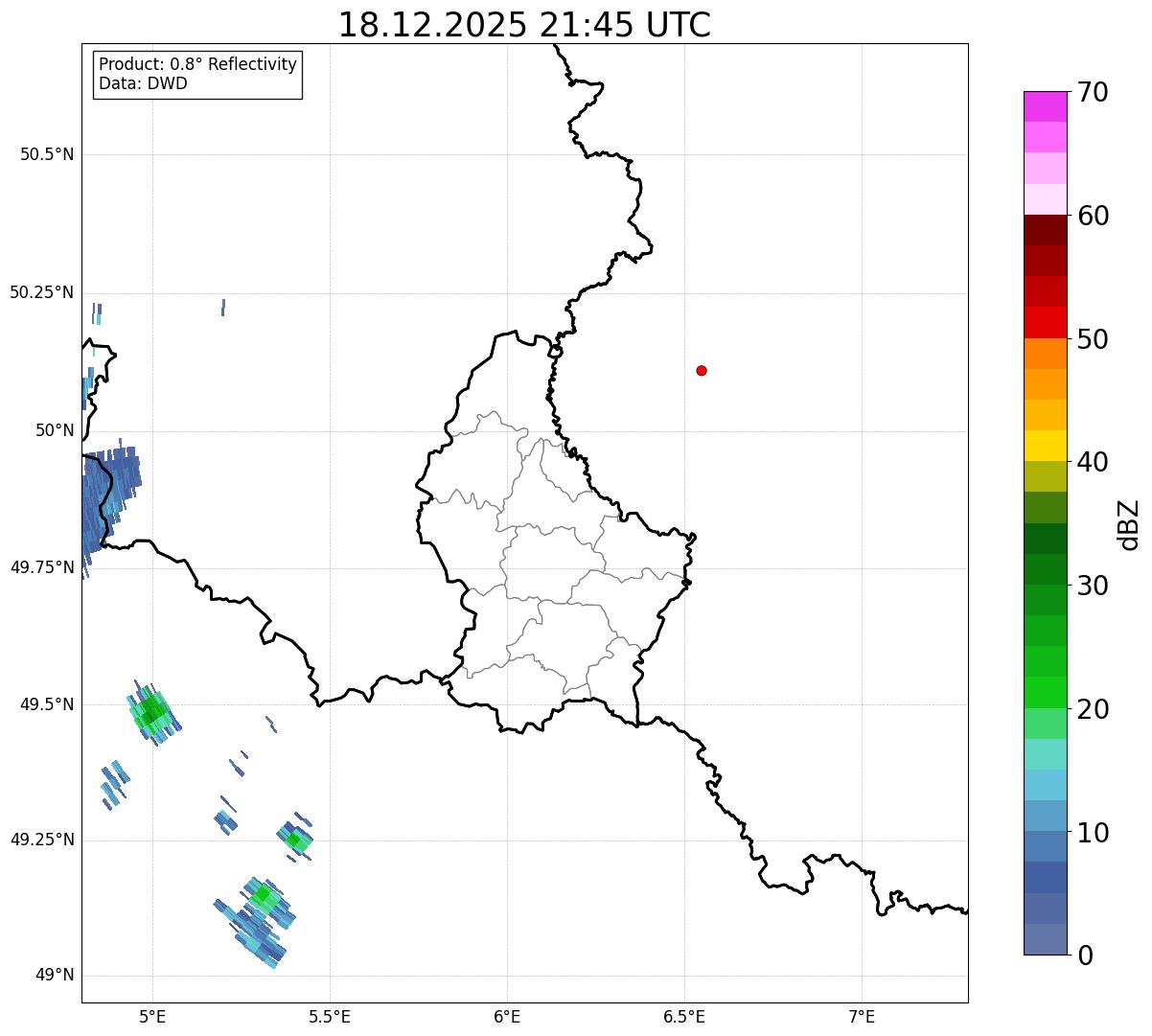Click the 6.5°E longitude label
1152x1036 pixels.
click(684, 1017)
